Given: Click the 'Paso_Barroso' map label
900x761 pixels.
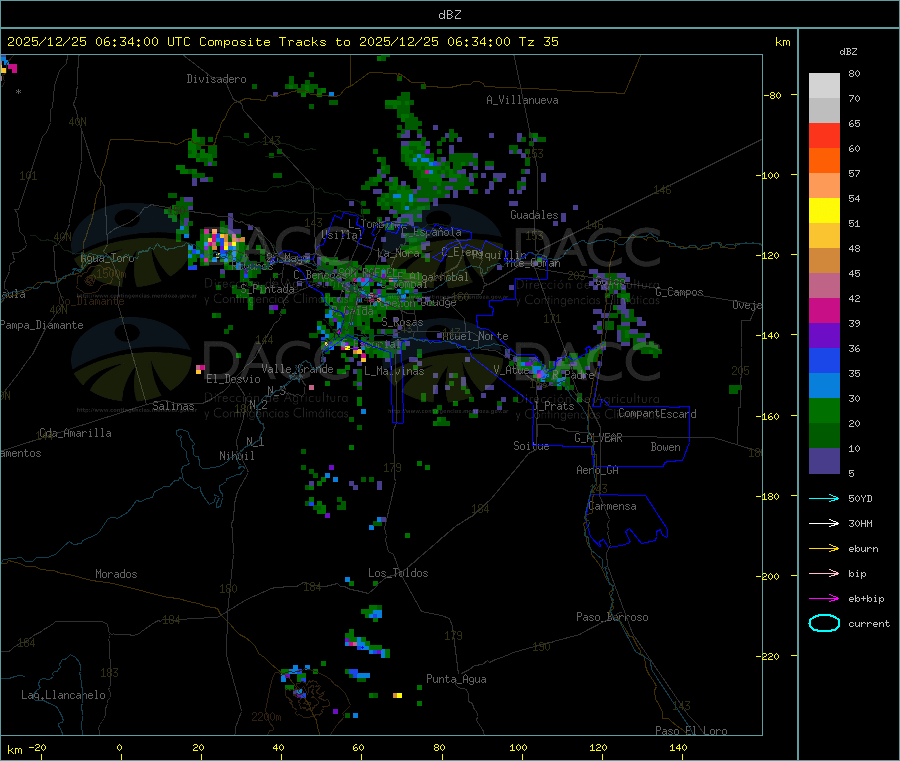Looking at the screenshot, I should 612,617.
